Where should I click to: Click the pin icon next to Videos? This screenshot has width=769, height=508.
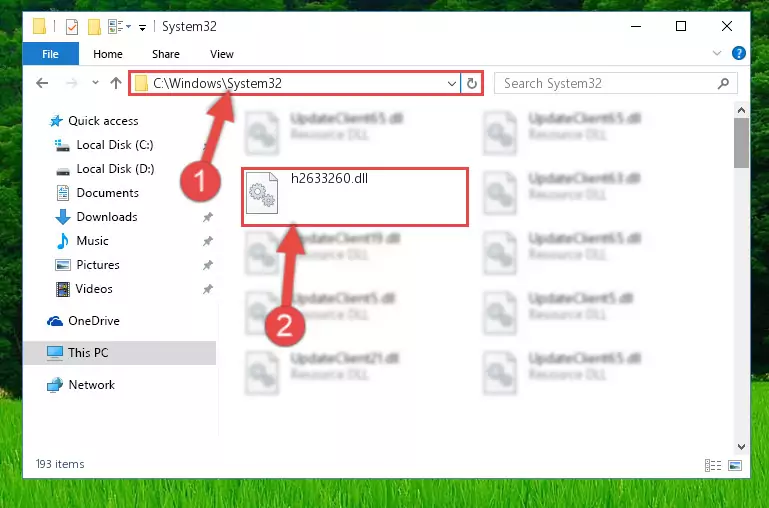click(x=208, y=289)
